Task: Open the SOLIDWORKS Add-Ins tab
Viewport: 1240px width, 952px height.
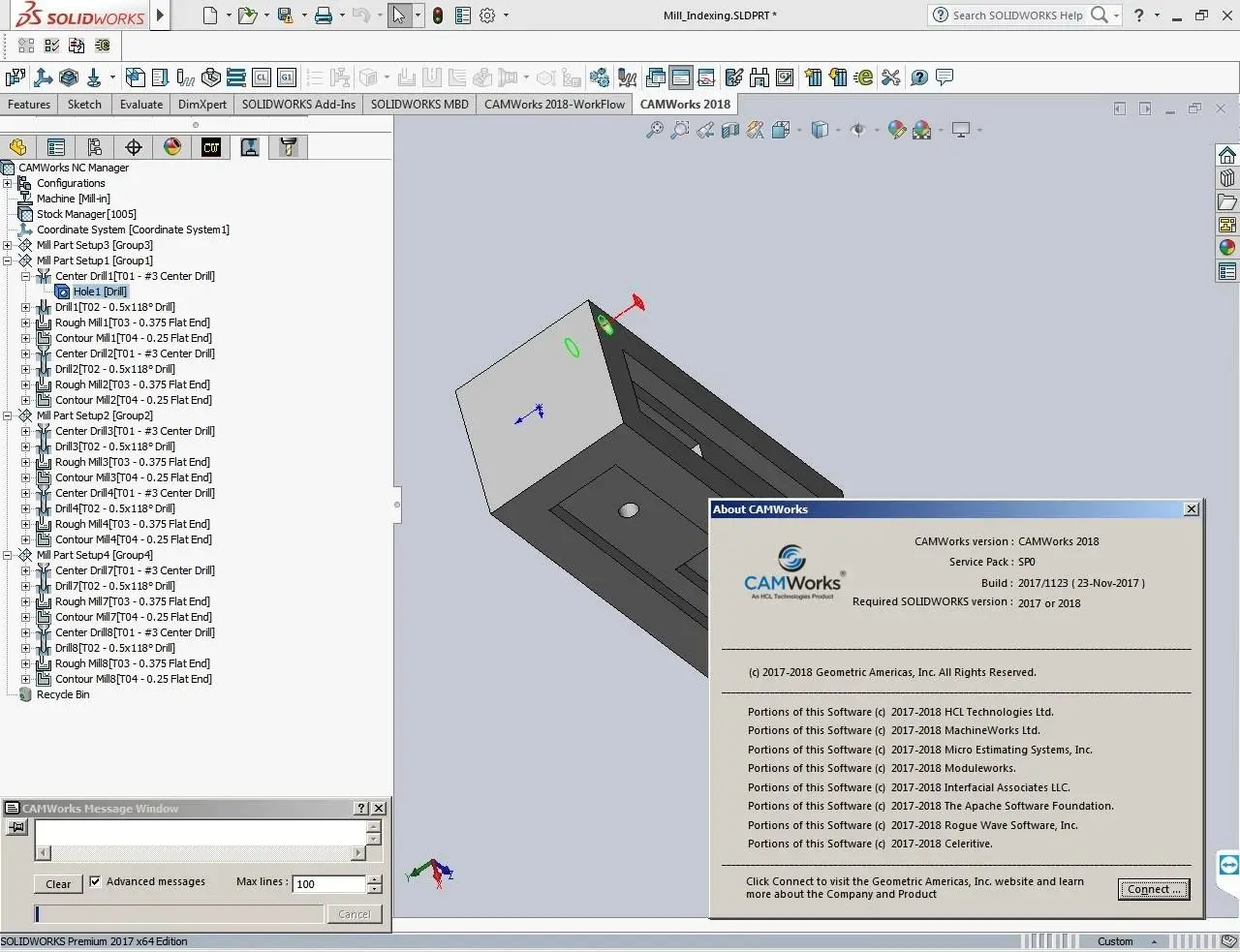Action: tap(298, 105)
